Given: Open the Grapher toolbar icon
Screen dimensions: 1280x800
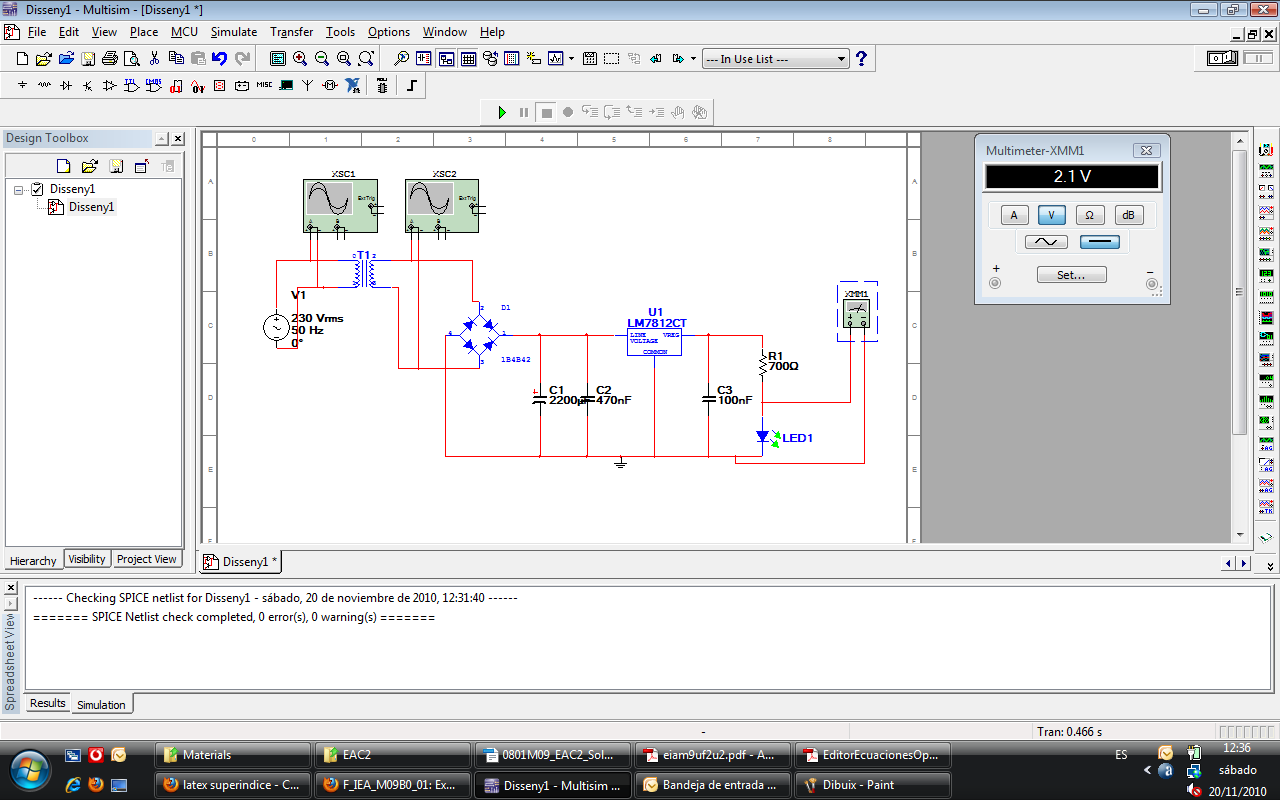Looking at the screenshot, I should click(x=555, y=59).
